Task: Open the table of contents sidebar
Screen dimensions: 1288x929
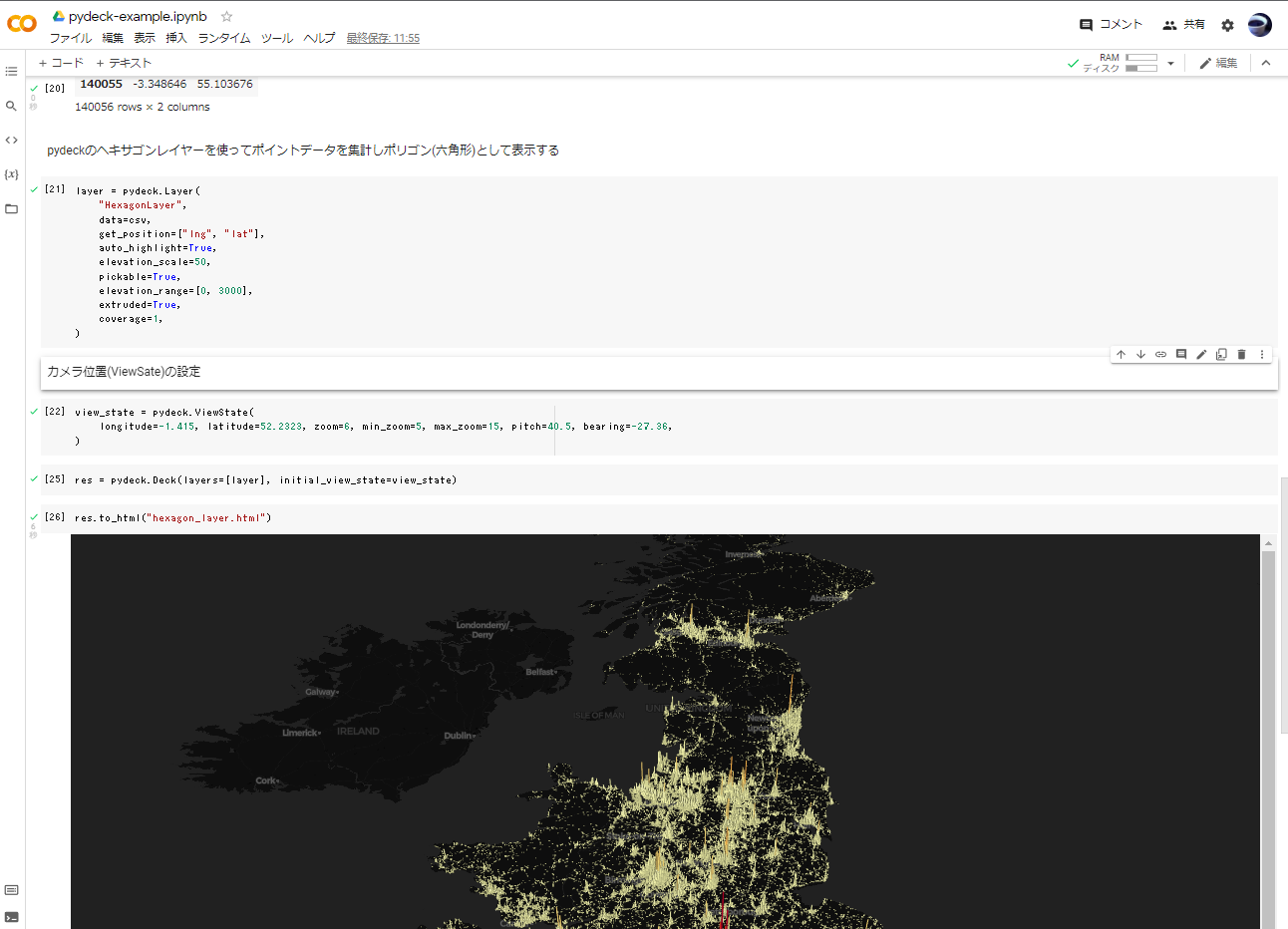Action: point(11,71)
